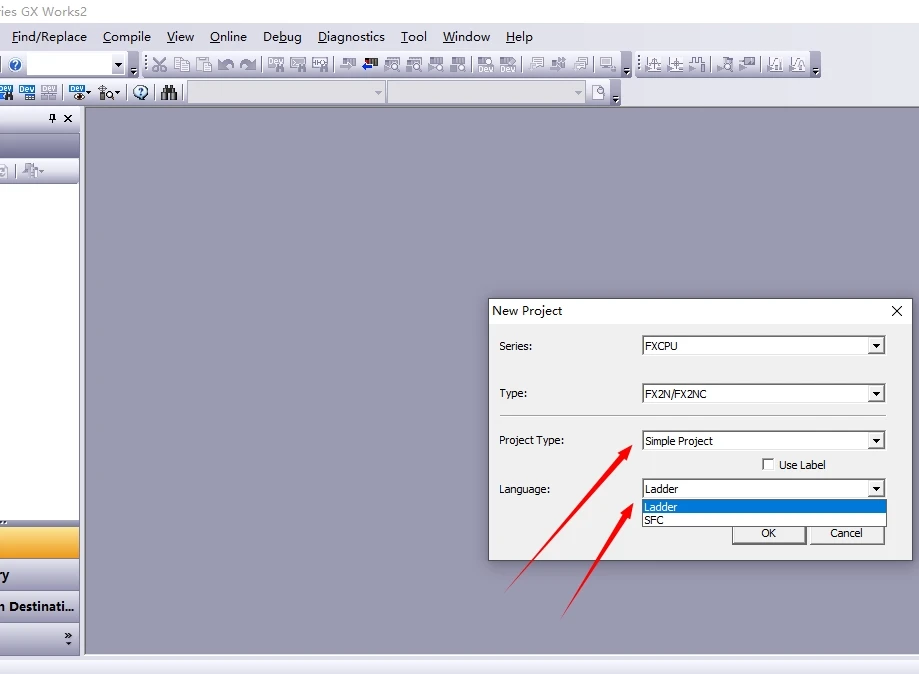Screen dimensions: 919x674
Task: Click the Write to PLC icon
Action: pyautogui.click(x=348, y=64)
